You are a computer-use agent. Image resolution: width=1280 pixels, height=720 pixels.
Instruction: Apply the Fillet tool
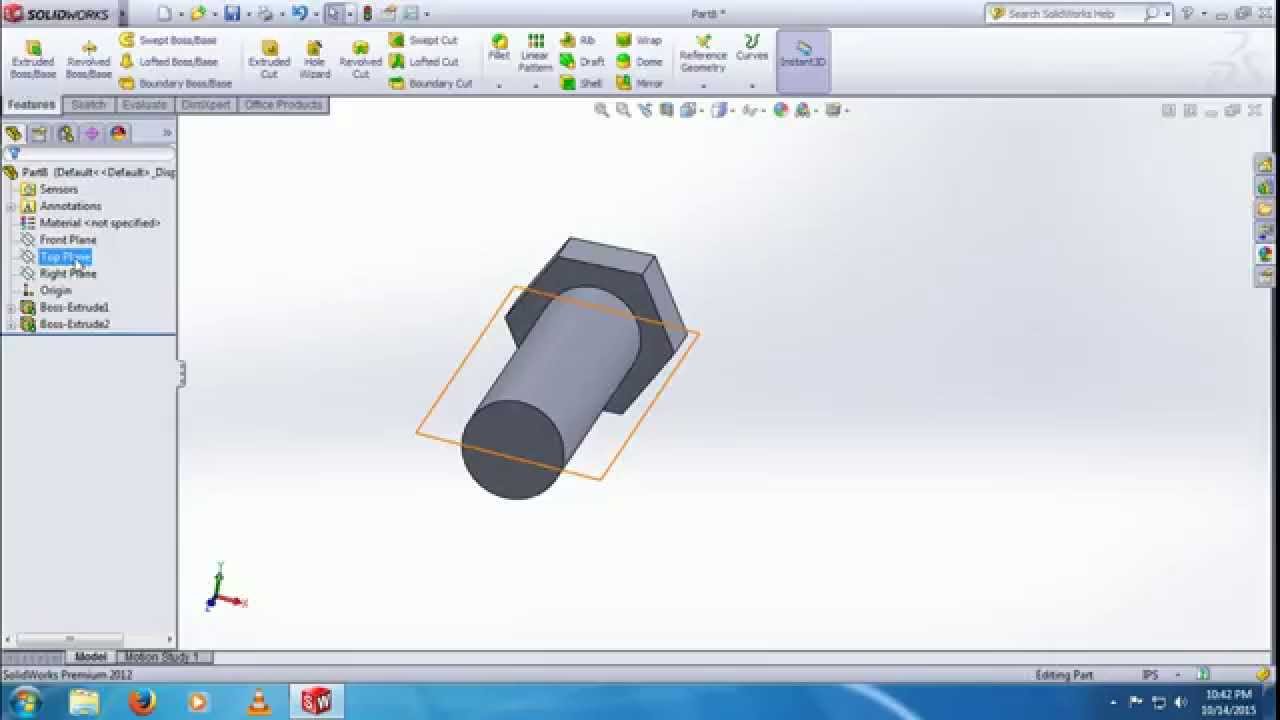[499, 48]
